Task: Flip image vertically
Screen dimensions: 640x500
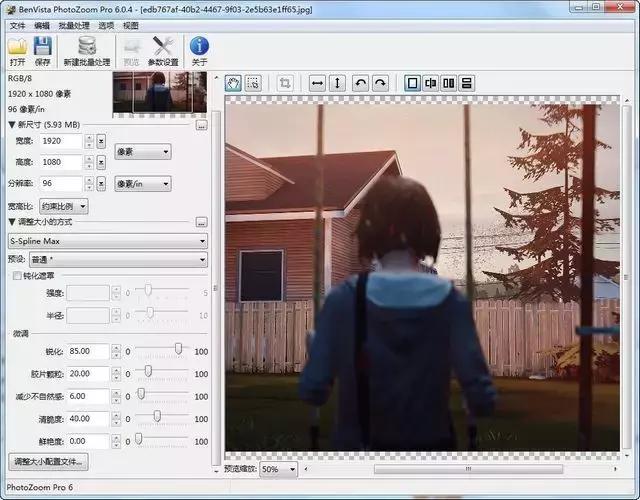Action: pos(337,83)
